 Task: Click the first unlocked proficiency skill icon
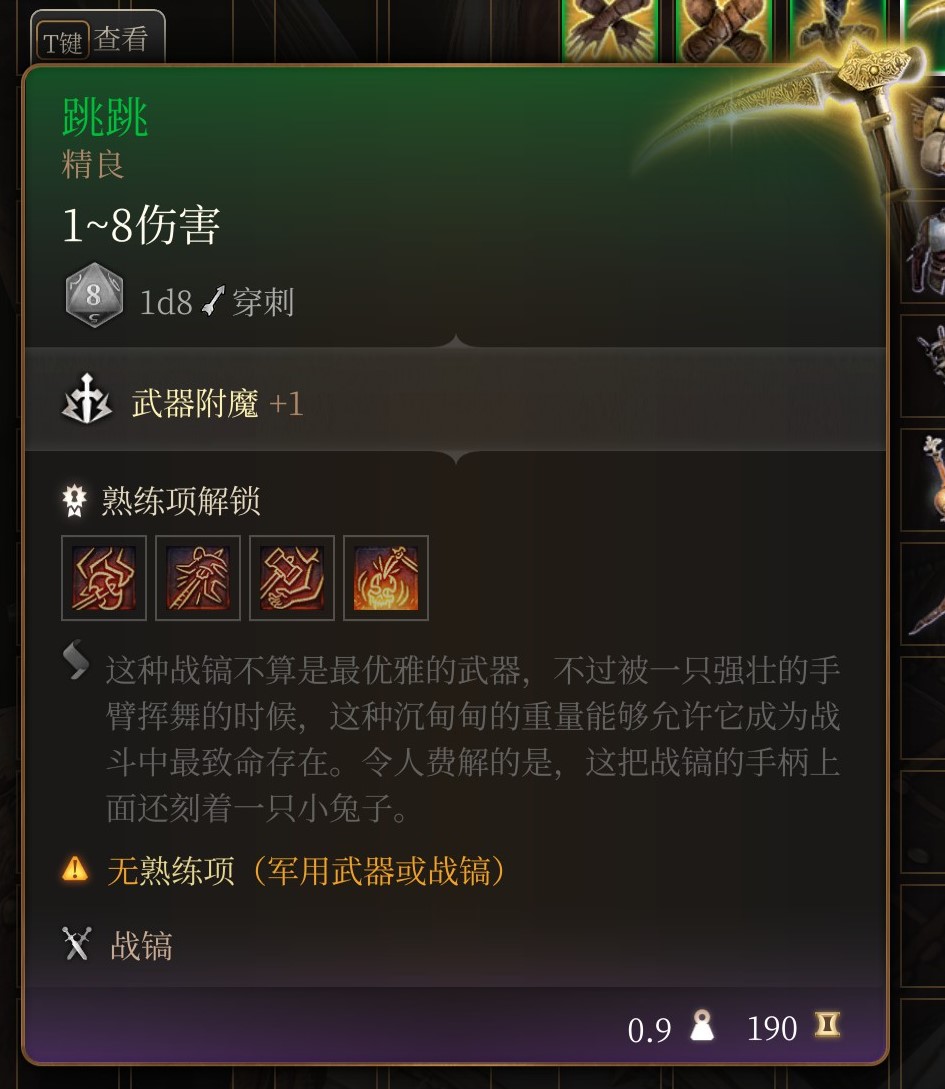(x=104, y=578)
